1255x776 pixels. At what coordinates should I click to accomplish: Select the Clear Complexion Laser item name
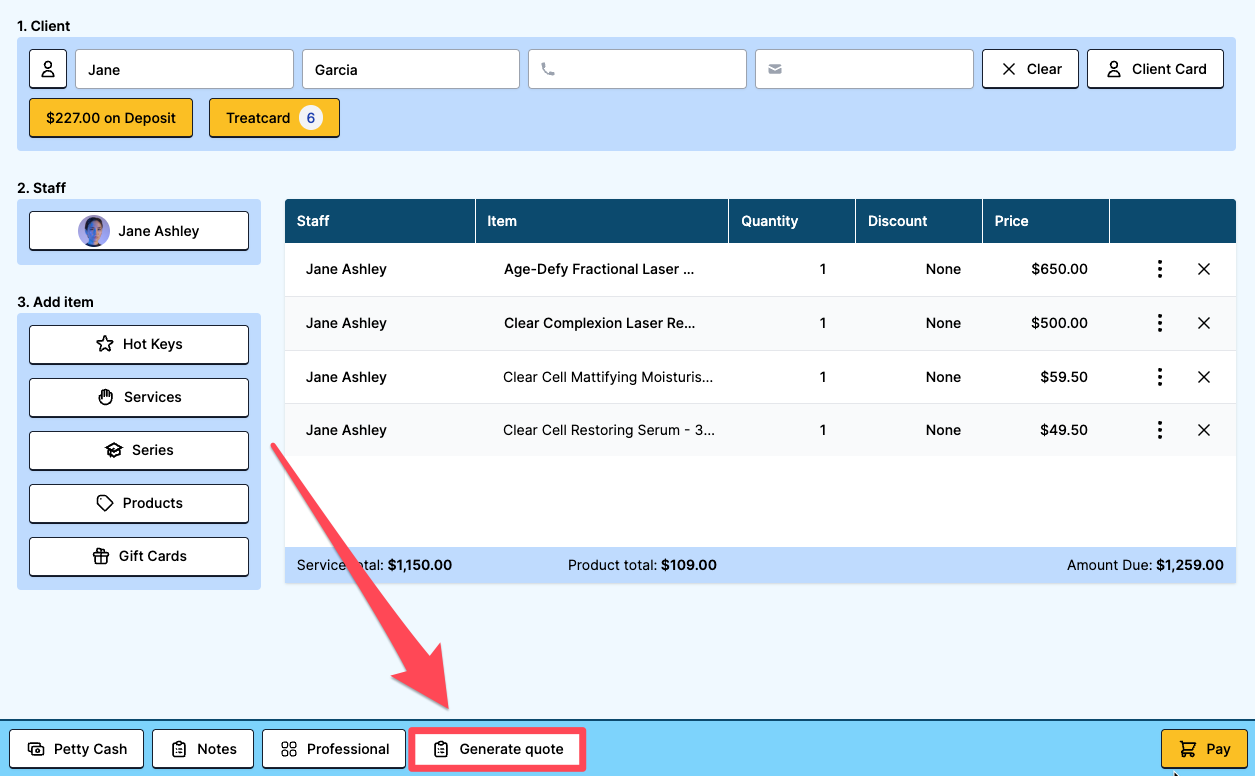coord(600,323)
